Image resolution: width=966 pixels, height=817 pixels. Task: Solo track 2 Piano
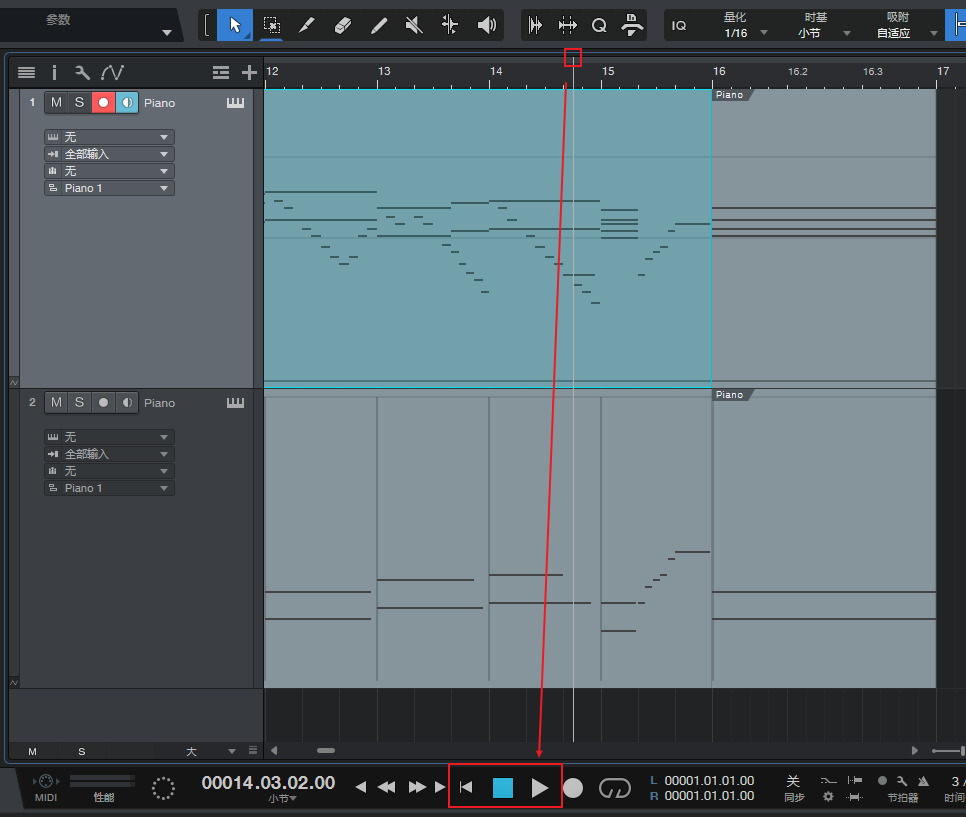pos(79,402)
